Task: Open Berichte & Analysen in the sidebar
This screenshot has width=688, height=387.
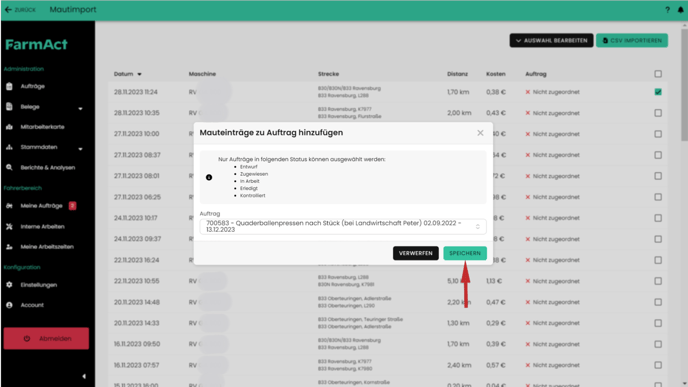Action: point(47,167)
